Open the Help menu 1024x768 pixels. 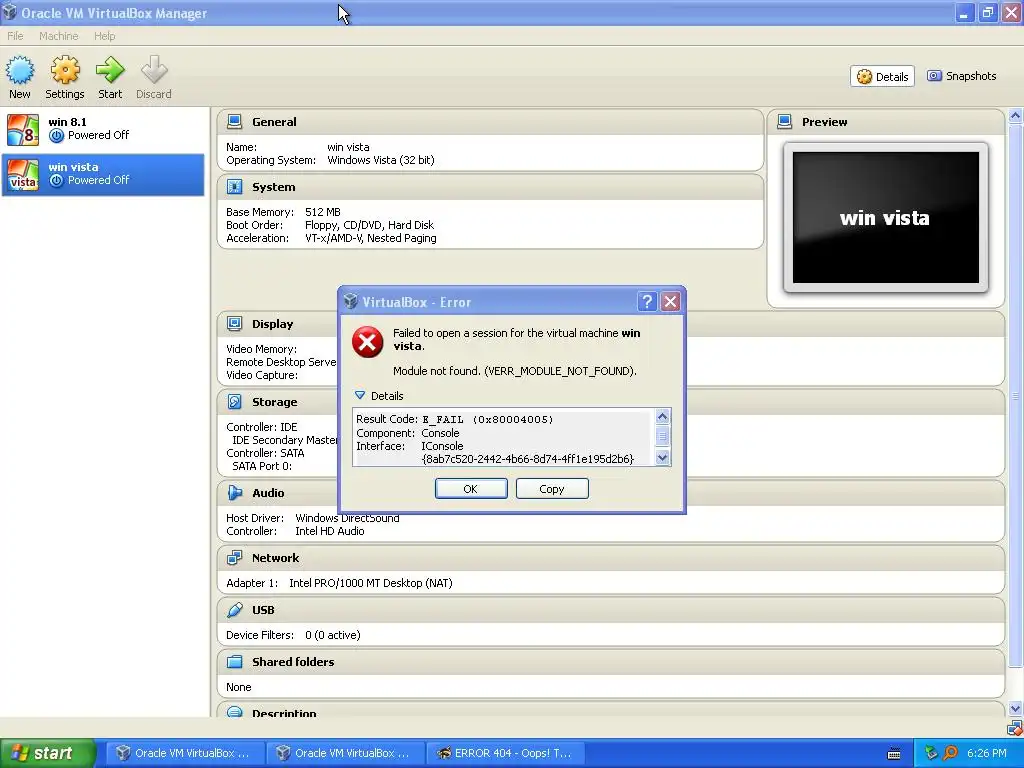click(104, 36)
